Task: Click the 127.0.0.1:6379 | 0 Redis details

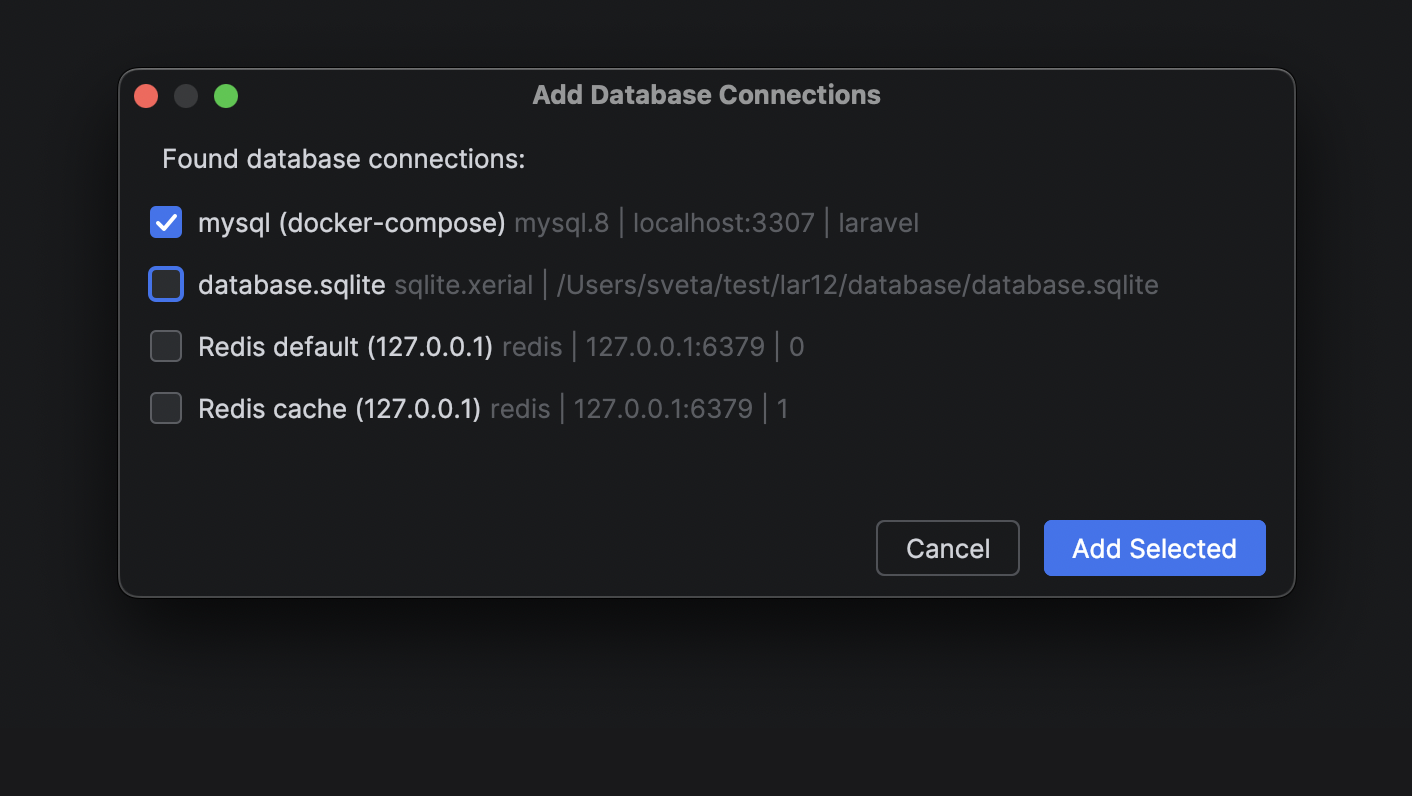Action: 694,347
